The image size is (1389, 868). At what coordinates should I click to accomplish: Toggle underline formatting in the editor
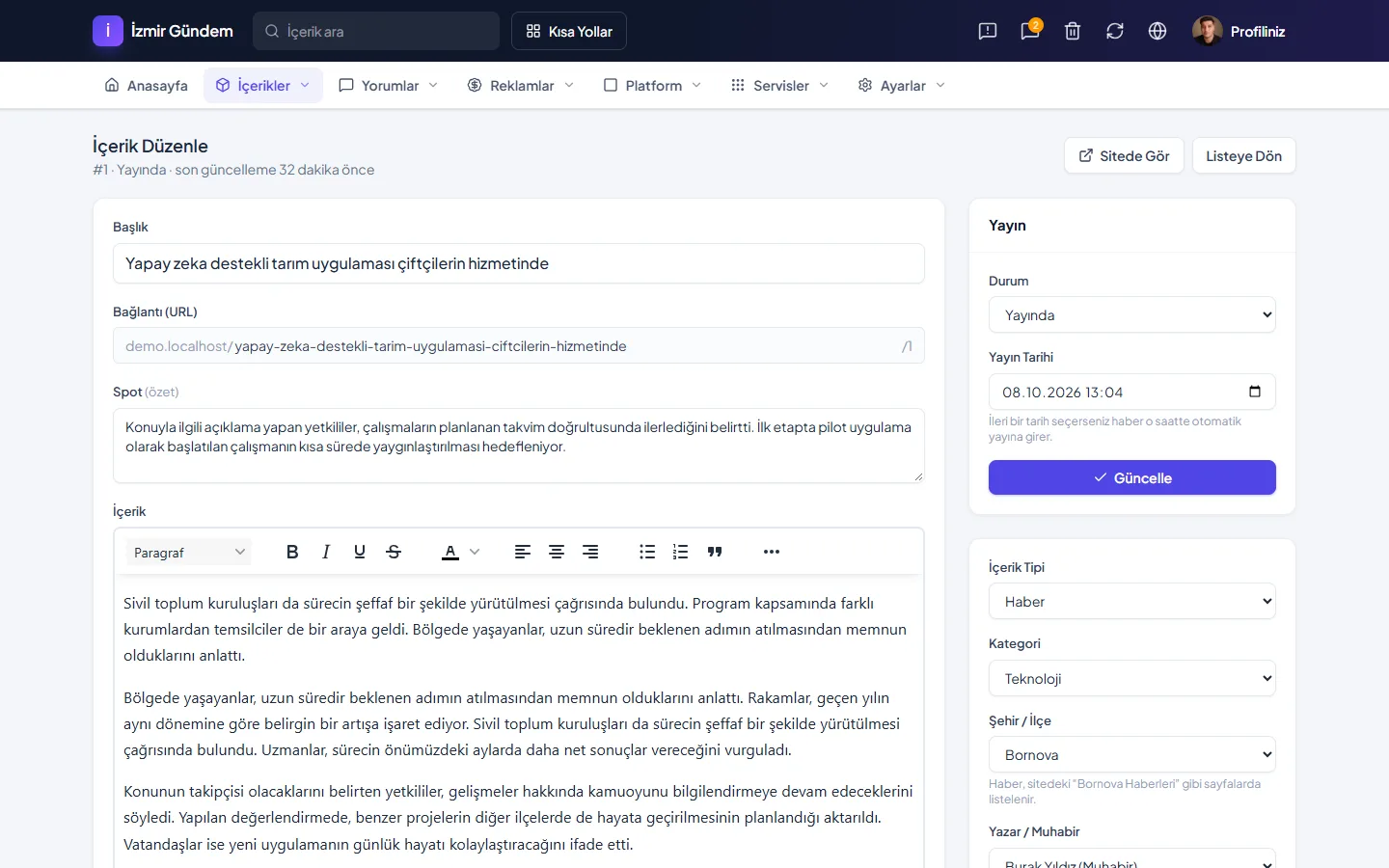360,552
